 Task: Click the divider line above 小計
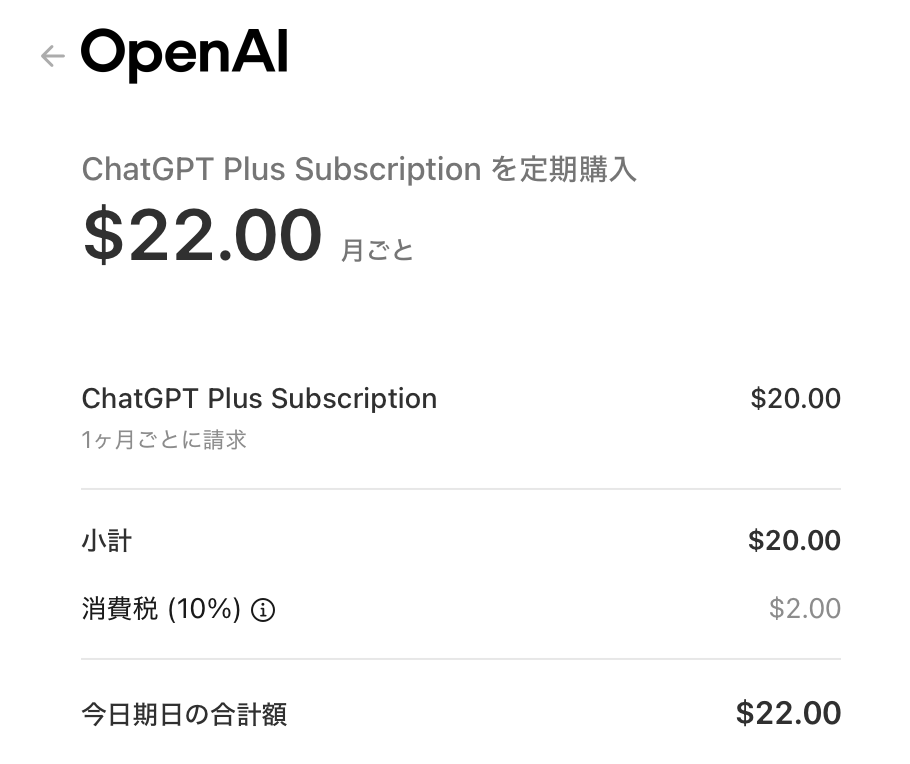[x=461, y=489]
